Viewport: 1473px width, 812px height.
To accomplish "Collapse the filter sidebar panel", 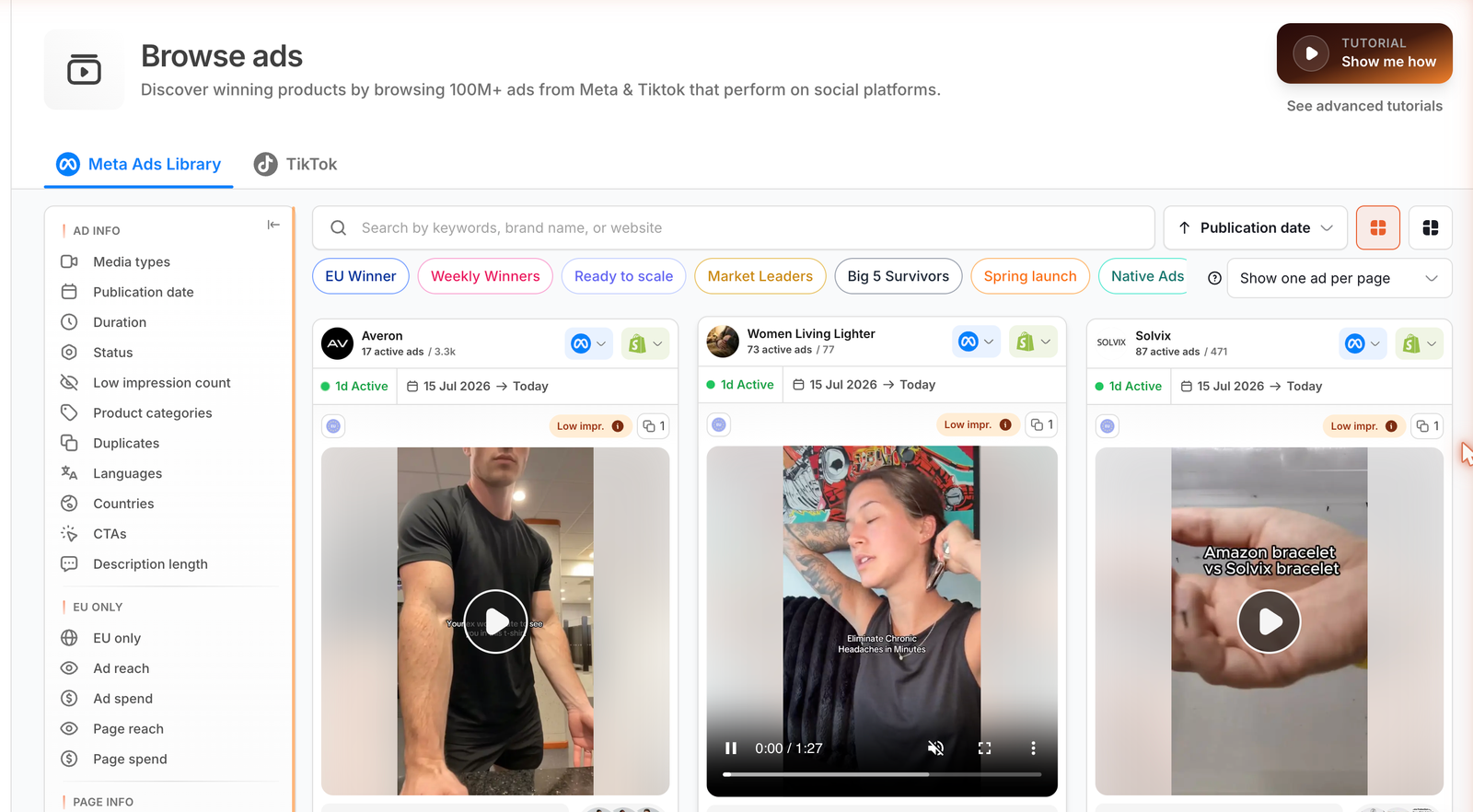I will click(273, 225).
